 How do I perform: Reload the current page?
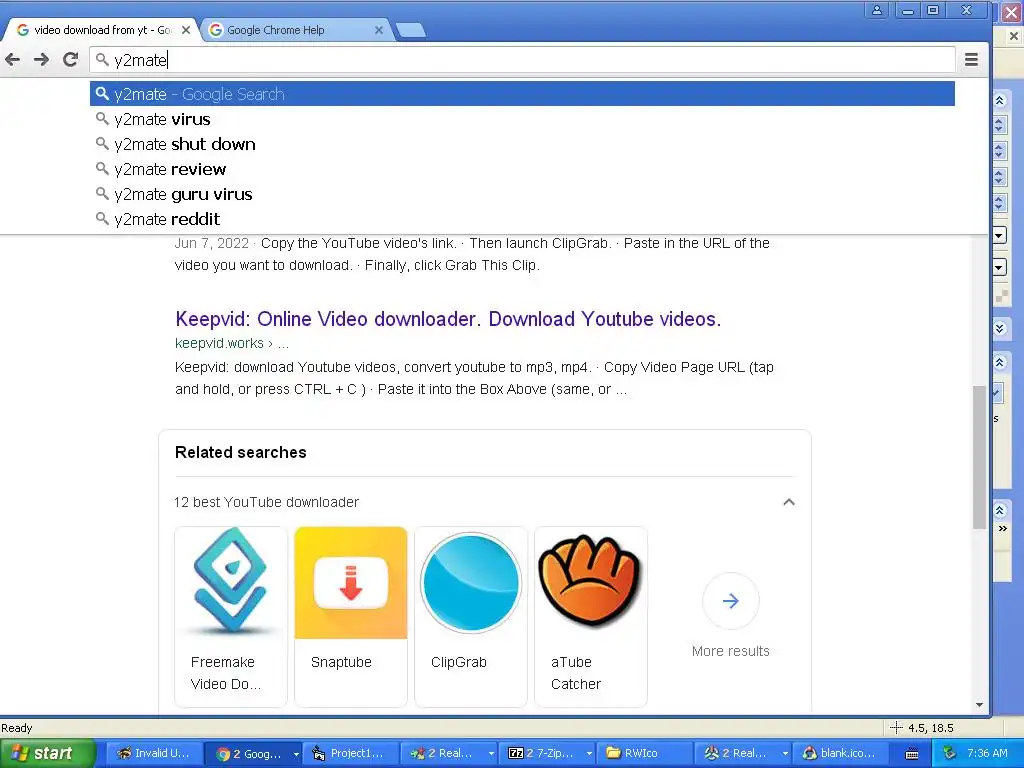(71, 60)
